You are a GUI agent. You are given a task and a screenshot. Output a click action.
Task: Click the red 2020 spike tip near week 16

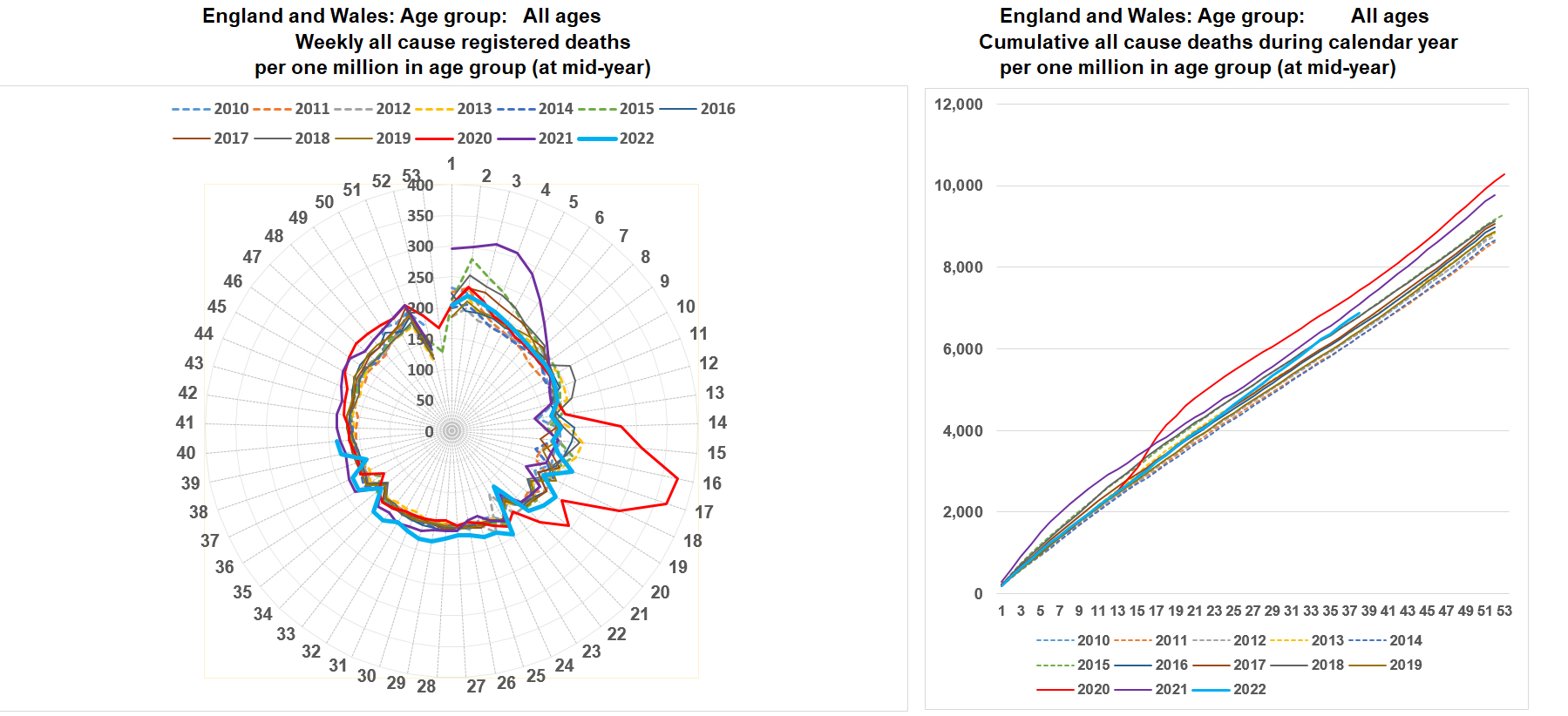click(678, 477)
